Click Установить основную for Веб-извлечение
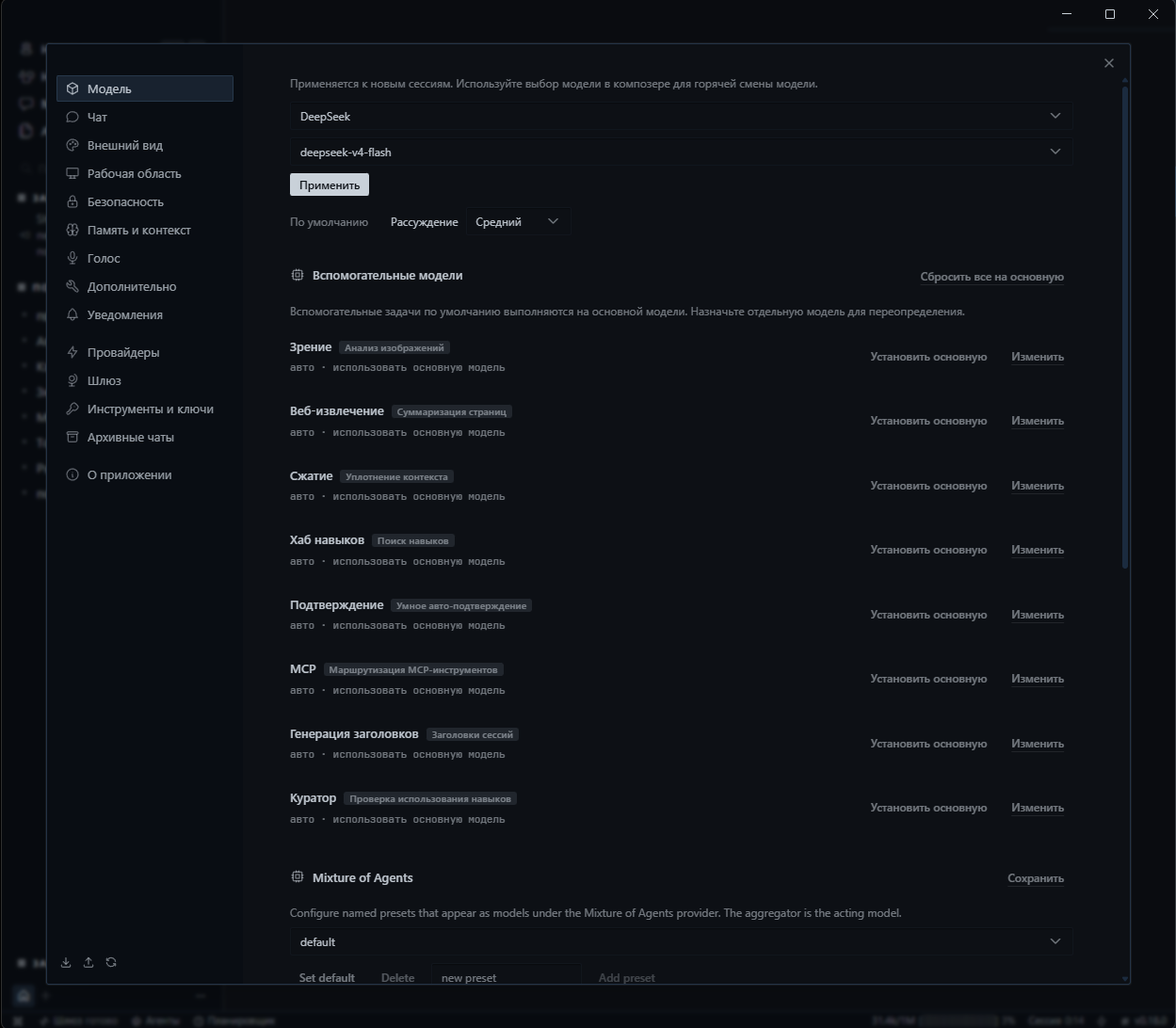 coord(928,421)
